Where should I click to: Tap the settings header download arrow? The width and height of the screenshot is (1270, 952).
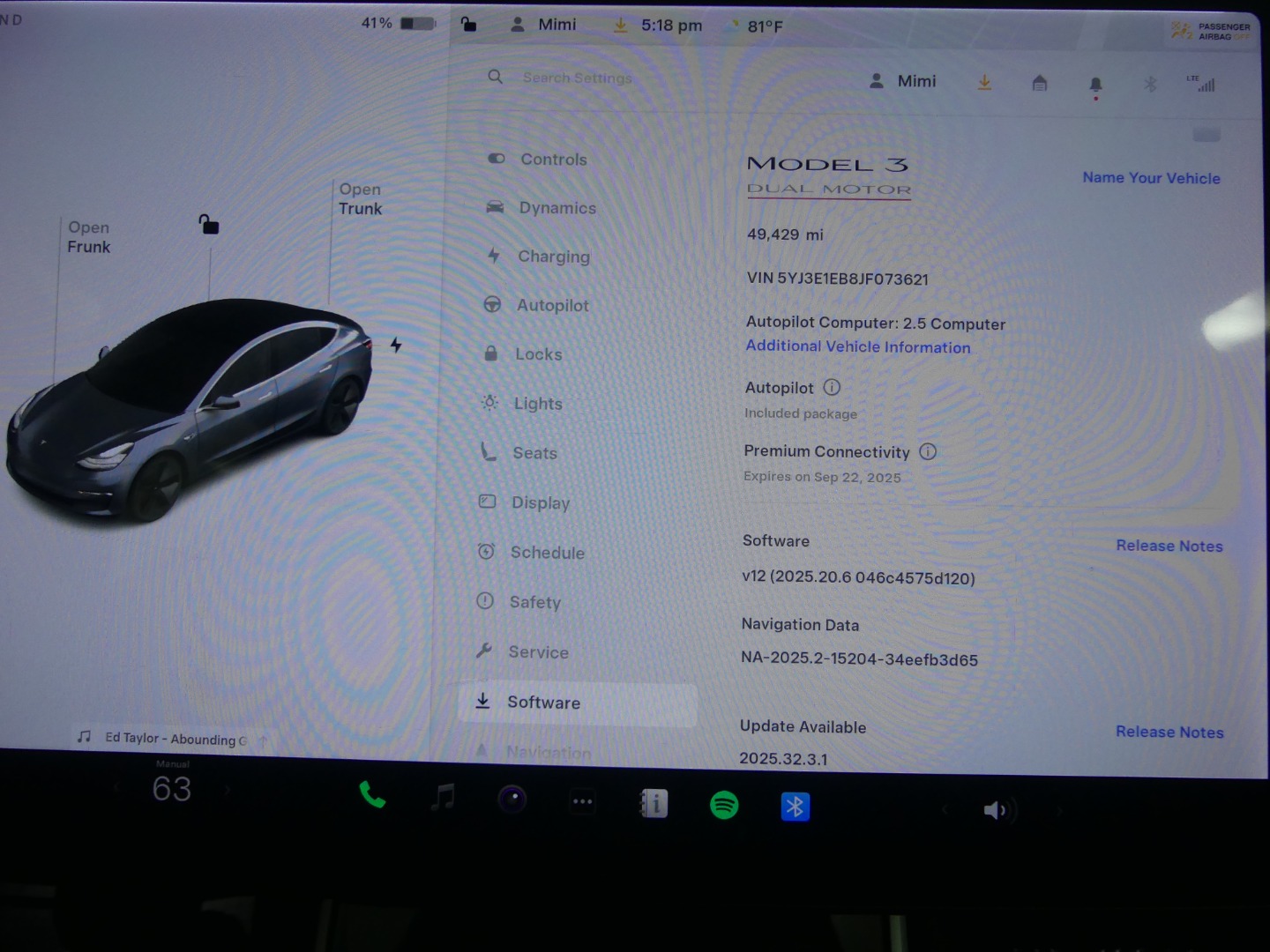984,82
